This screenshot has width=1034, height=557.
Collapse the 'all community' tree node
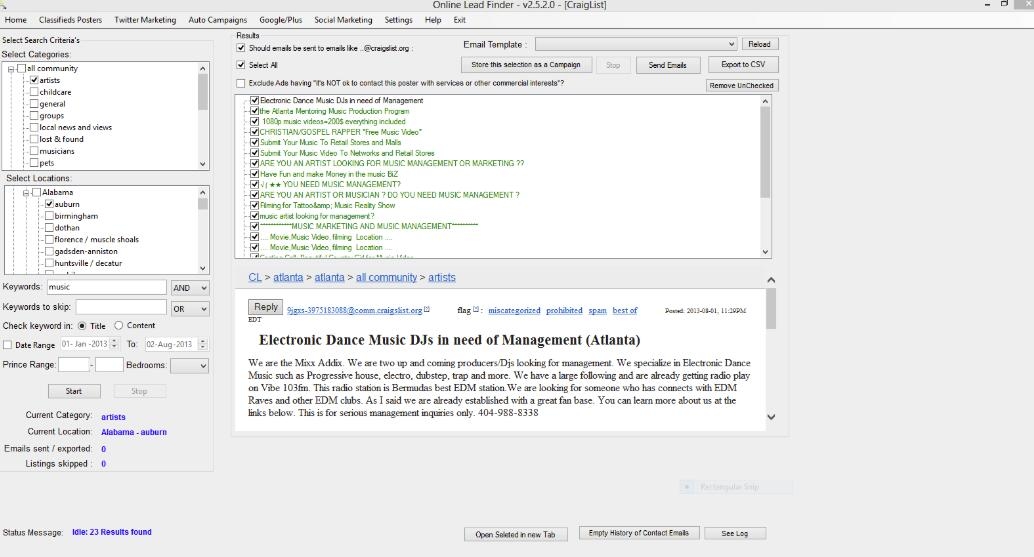11,69
